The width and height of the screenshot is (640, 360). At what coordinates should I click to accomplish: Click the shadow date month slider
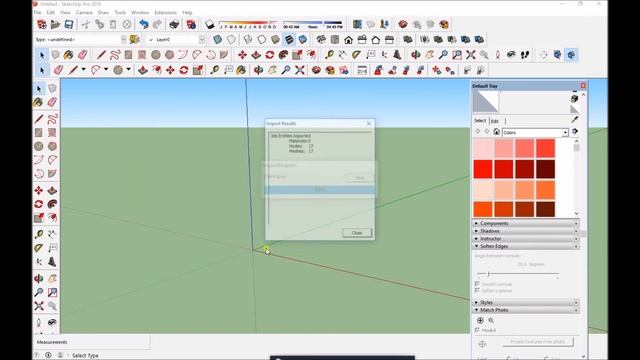click(x=248, y=24)
